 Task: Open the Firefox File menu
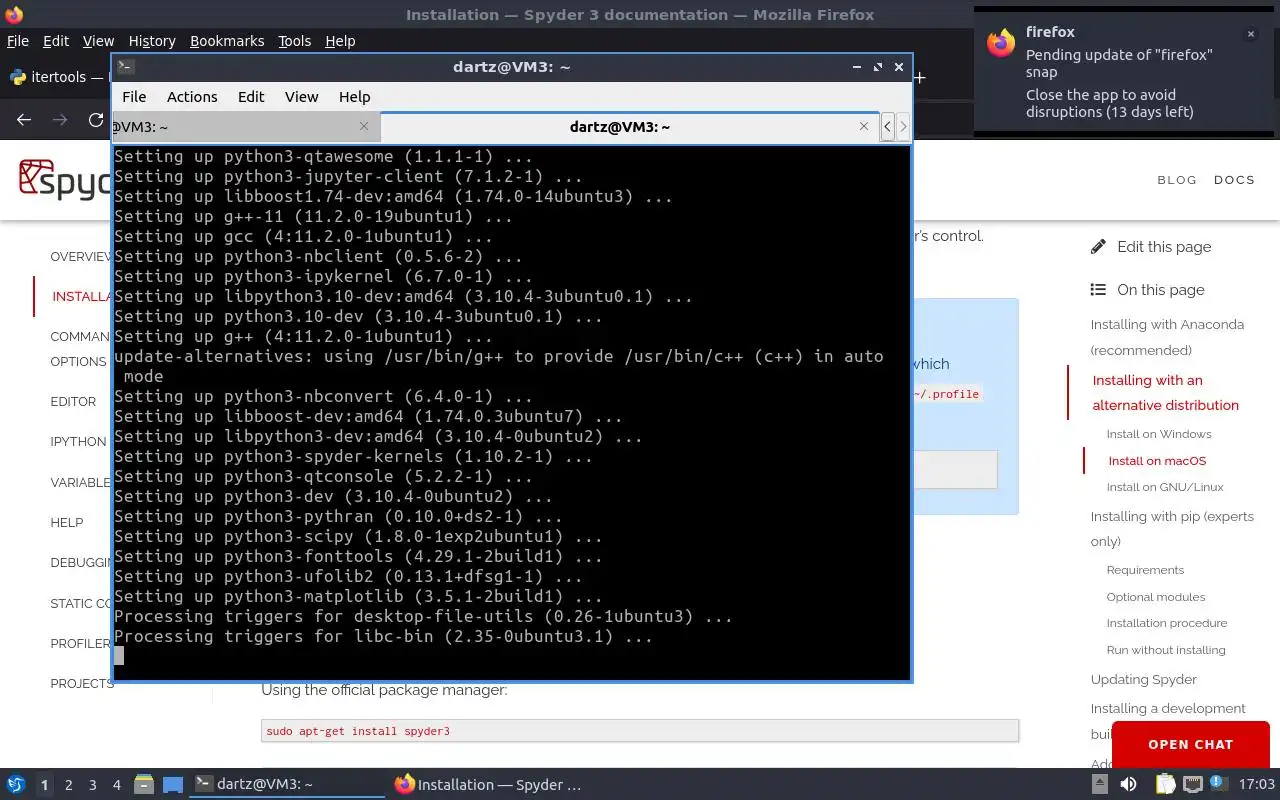[18, 41]
